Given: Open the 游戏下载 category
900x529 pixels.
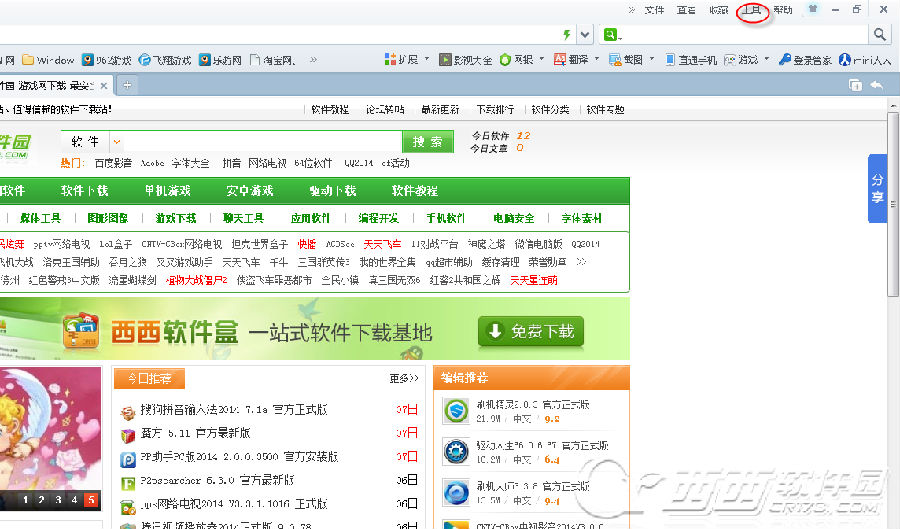Looking at the screenshot, I should (x=176, y=218).
